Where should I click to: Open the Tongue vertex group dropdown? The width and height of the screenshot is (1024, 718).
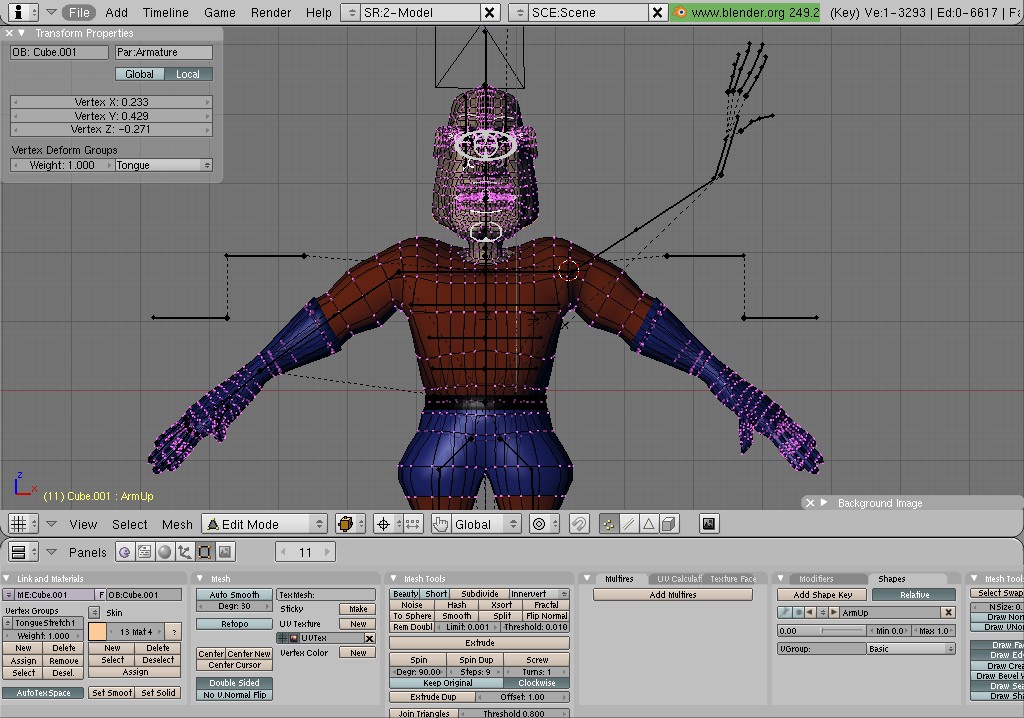coord(163,165)
